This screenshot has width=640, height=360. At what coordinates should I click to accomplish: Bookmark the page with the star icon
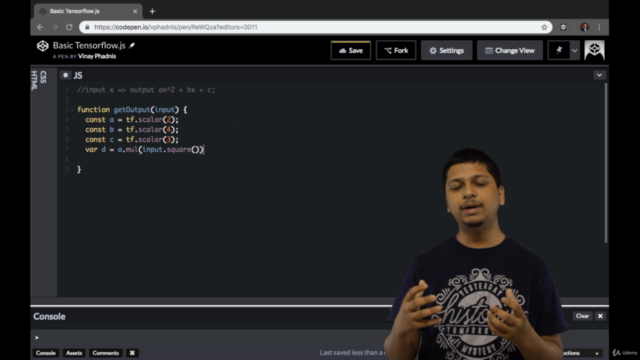[x=544, y=27]
